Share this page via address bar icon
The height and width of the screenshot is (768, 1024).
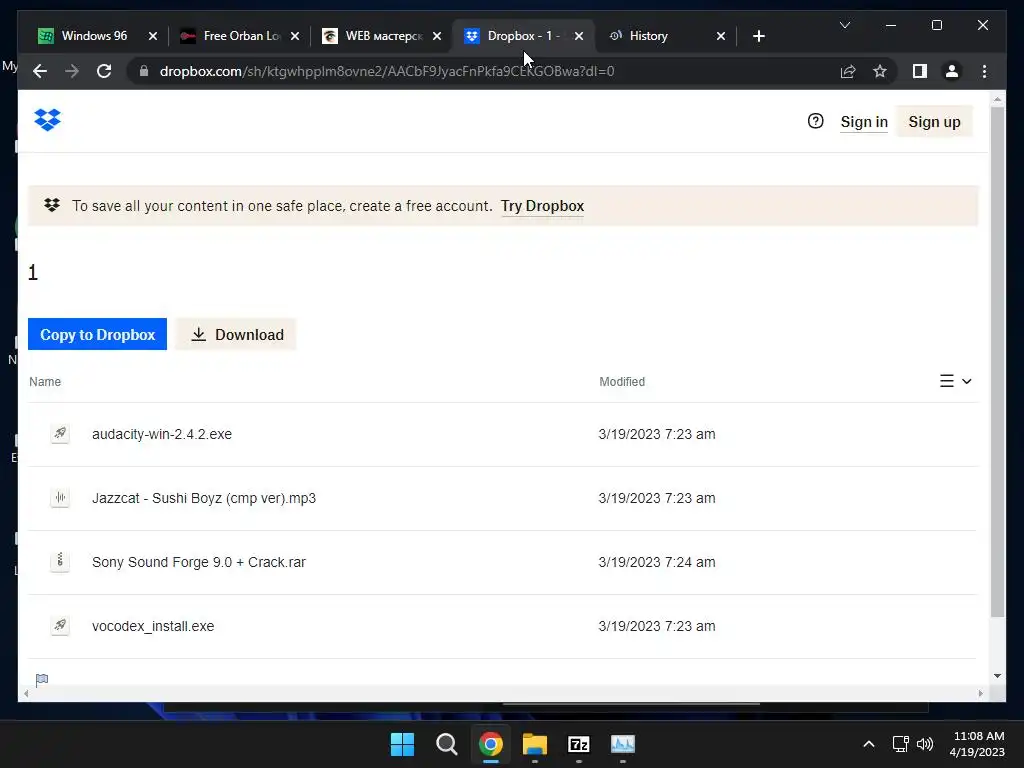click(848, 71)
